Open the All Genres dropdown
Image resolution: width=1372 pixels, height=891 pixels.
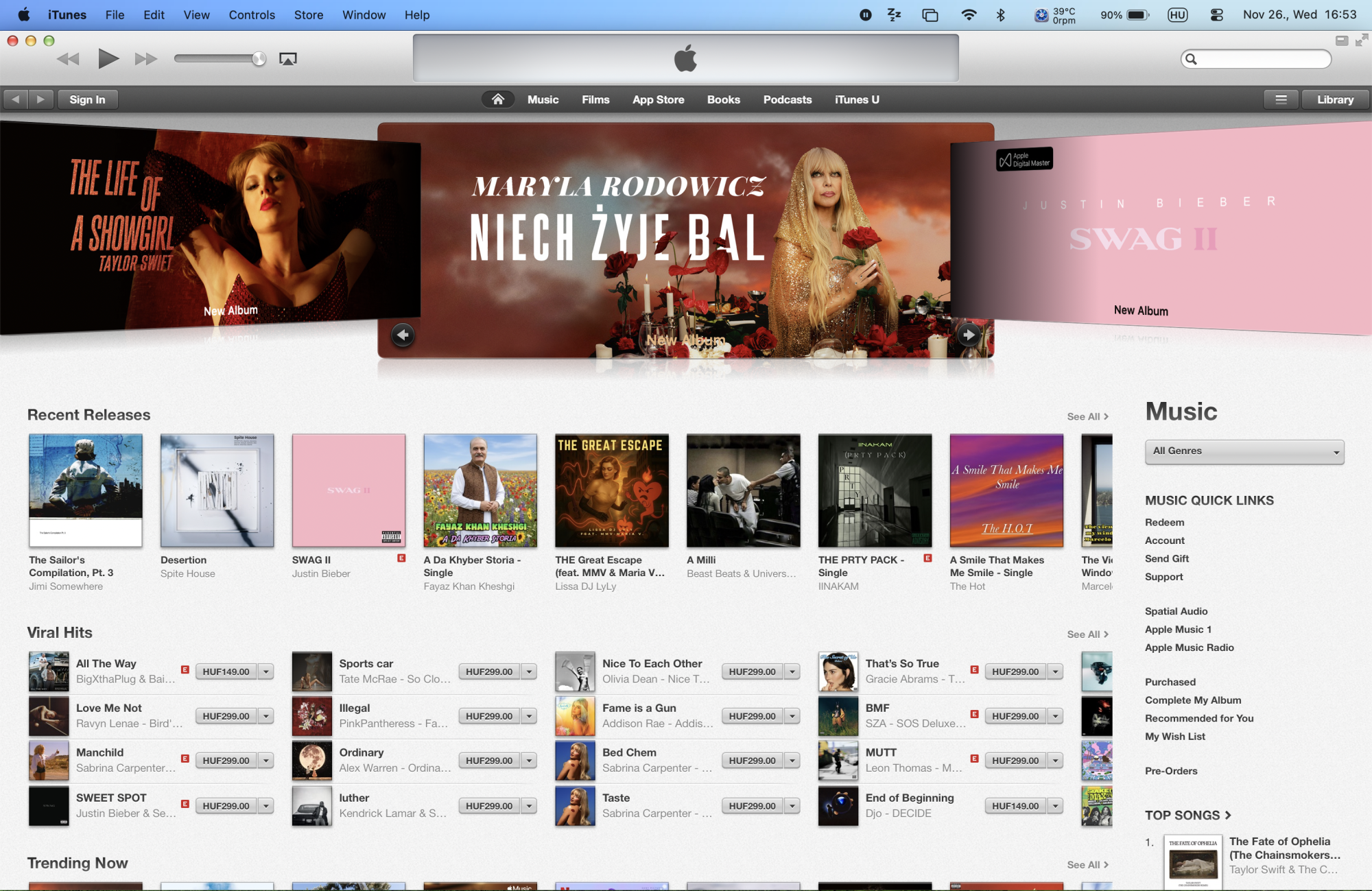coord(1244,451)
